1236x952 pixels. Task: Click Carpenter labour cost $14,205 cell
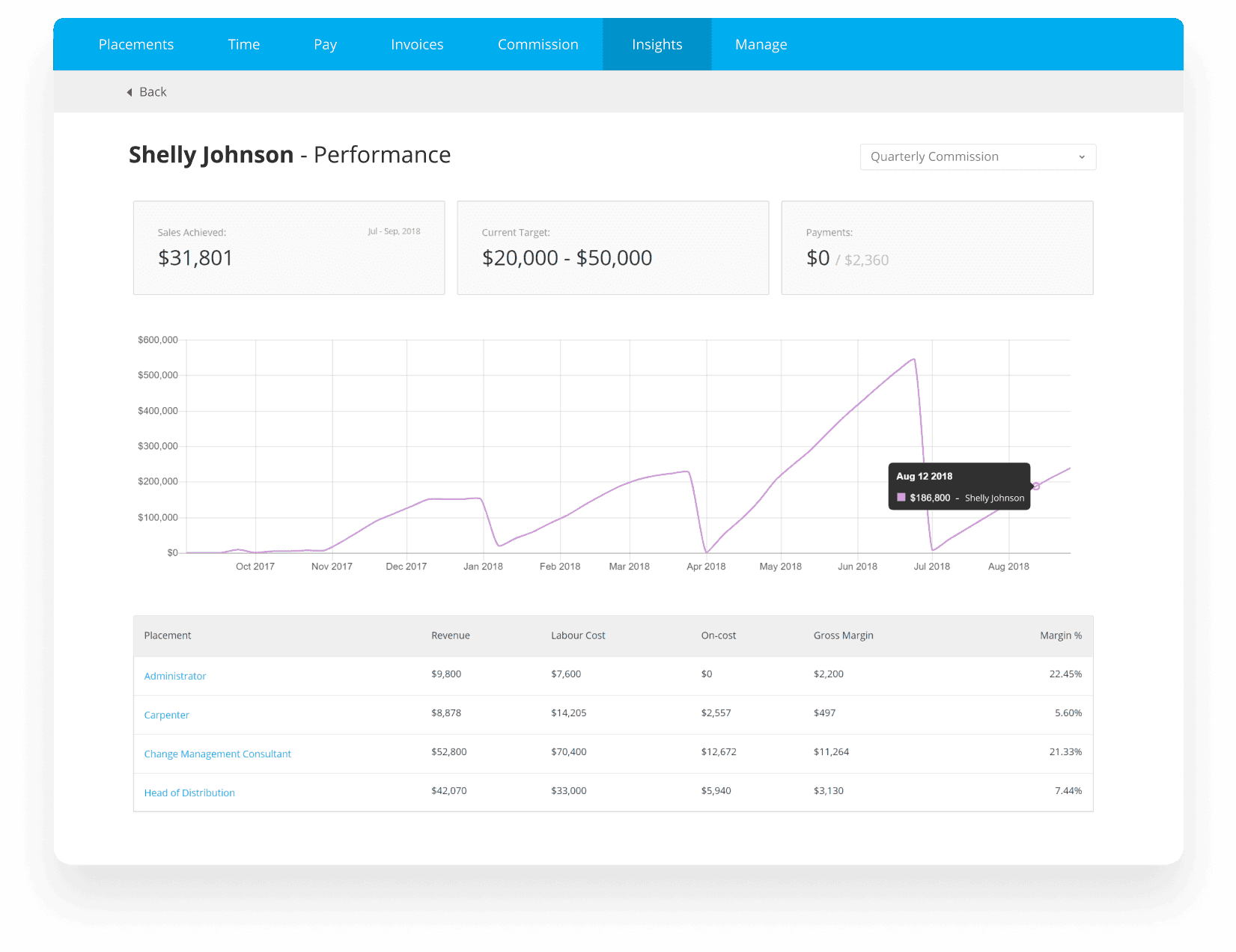click(x=569, y=713)
